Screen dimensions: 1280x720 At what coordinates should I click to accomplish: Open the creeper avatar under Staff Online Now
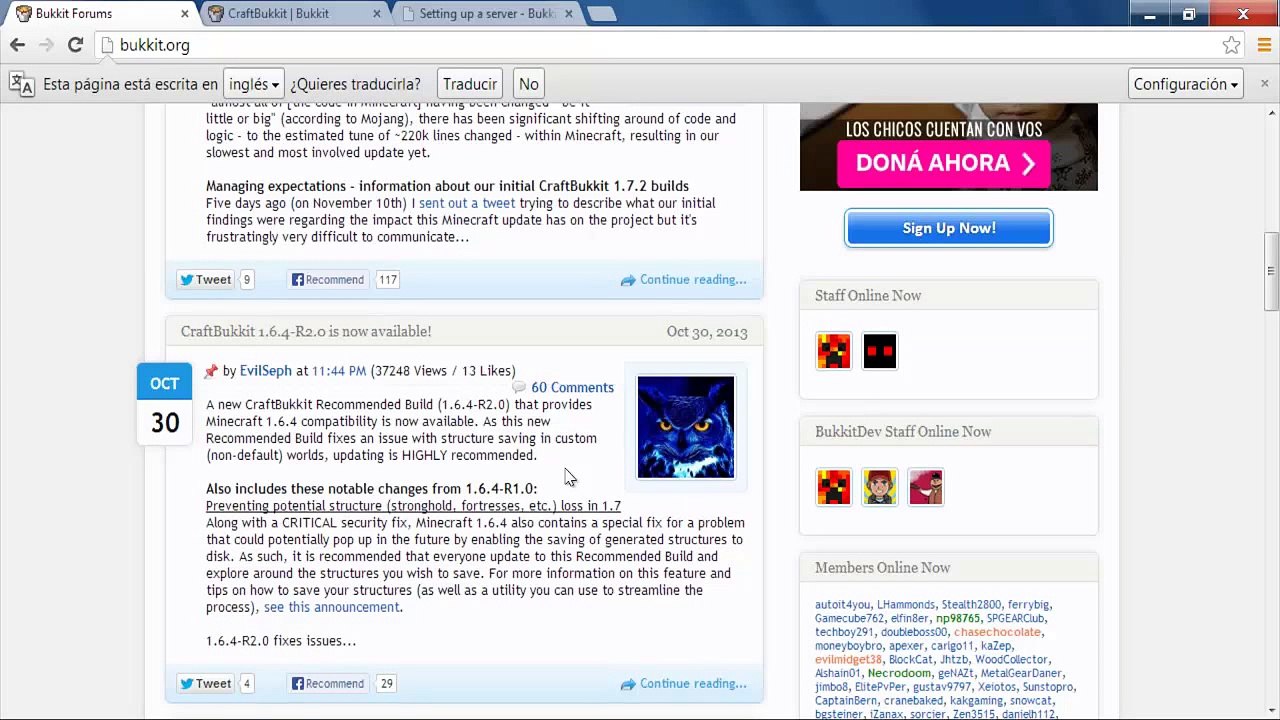(x=833, y=351)
